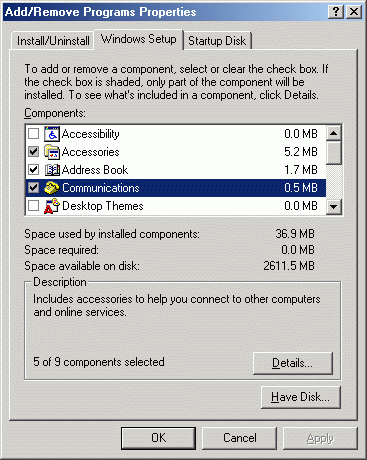Click the components list scrollbar thumb
Viewport: 367px width, 460px height.
[x=334, y=153]
